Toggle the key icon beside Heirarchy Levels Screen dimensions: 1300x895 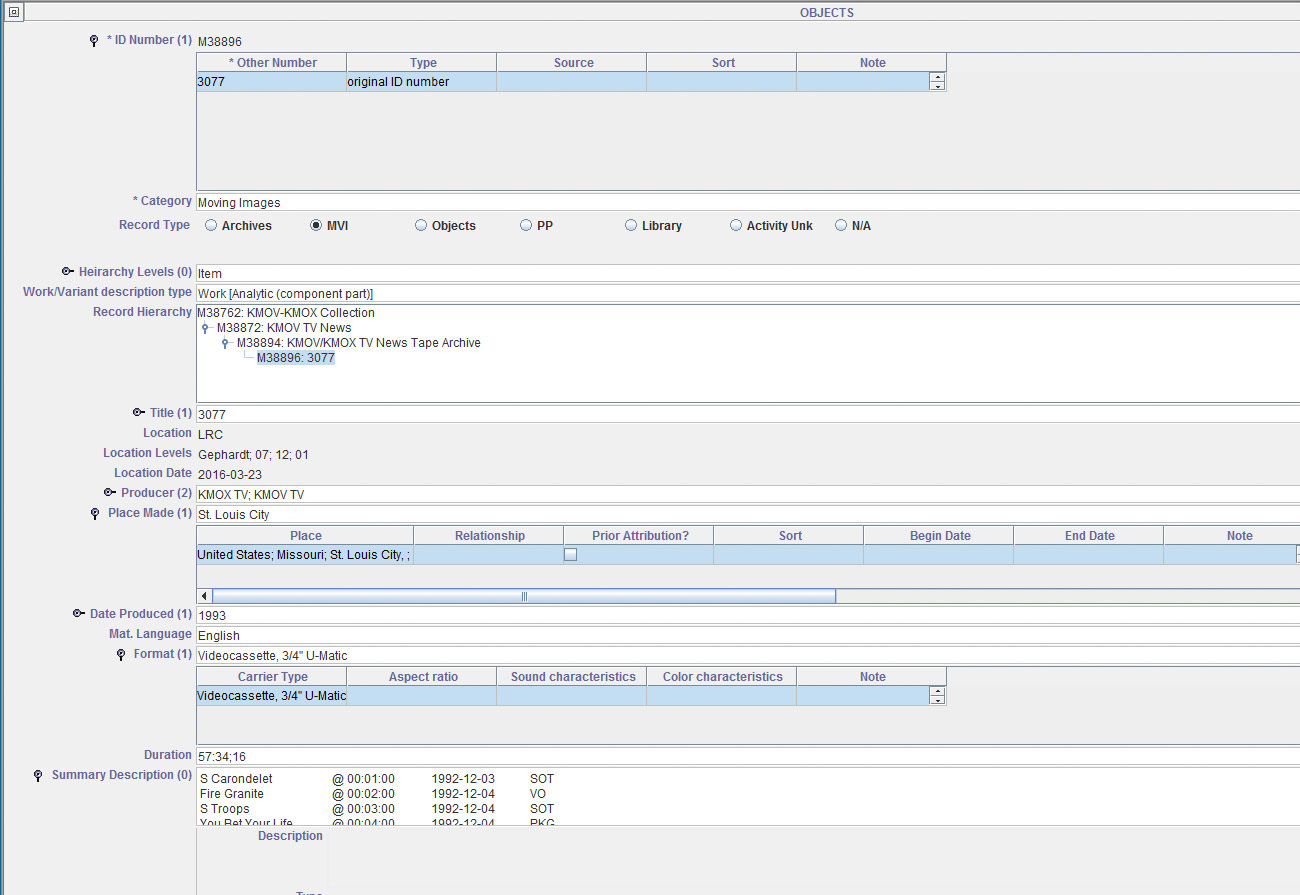[x=68, y=272]
